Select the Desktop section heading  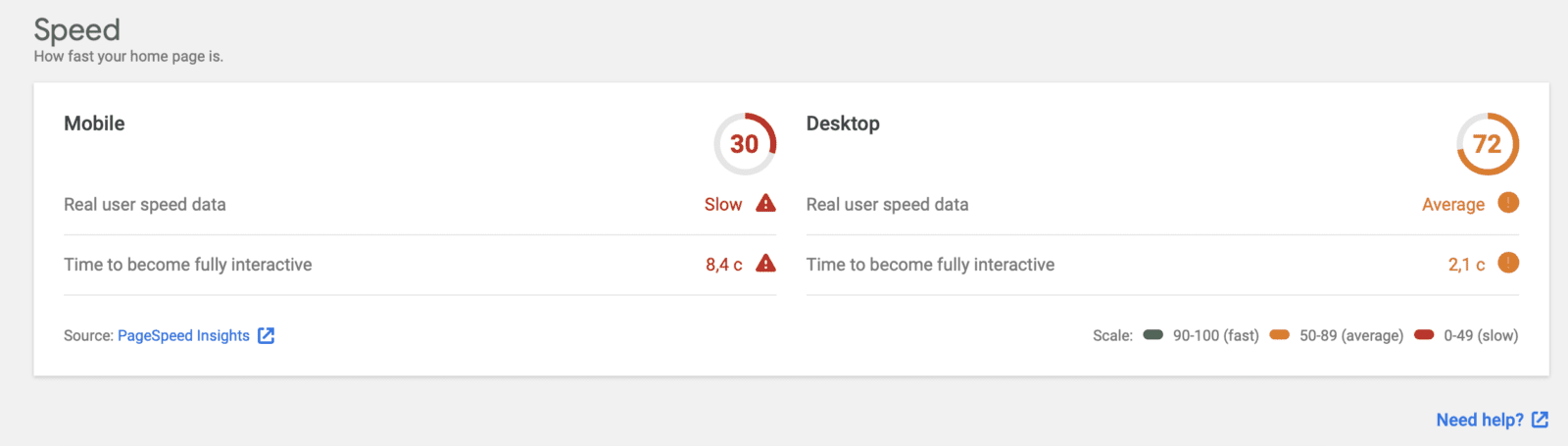(843, 124)
